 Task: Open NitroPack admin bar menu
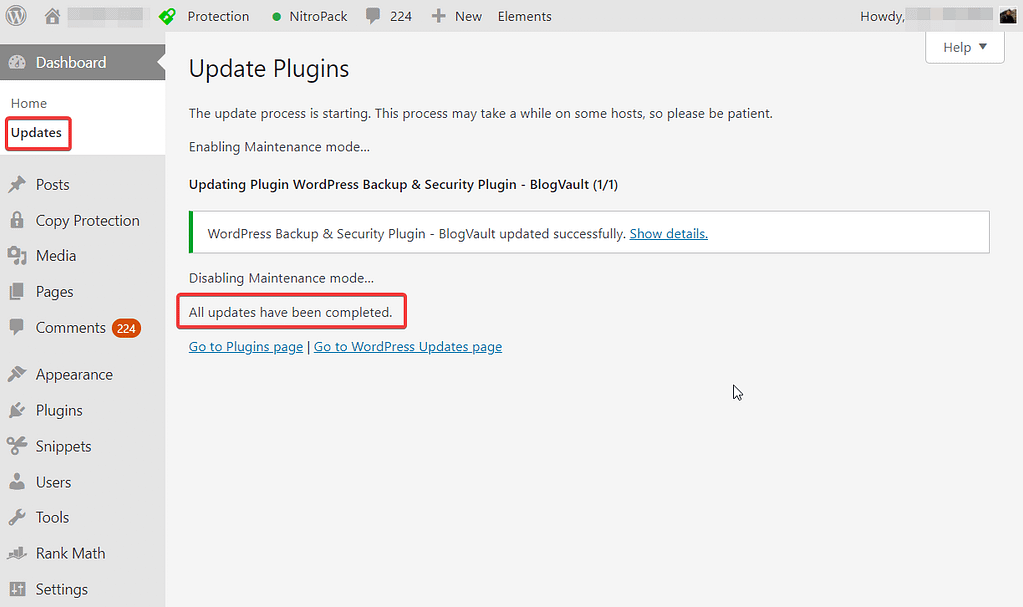coord(318,16)
